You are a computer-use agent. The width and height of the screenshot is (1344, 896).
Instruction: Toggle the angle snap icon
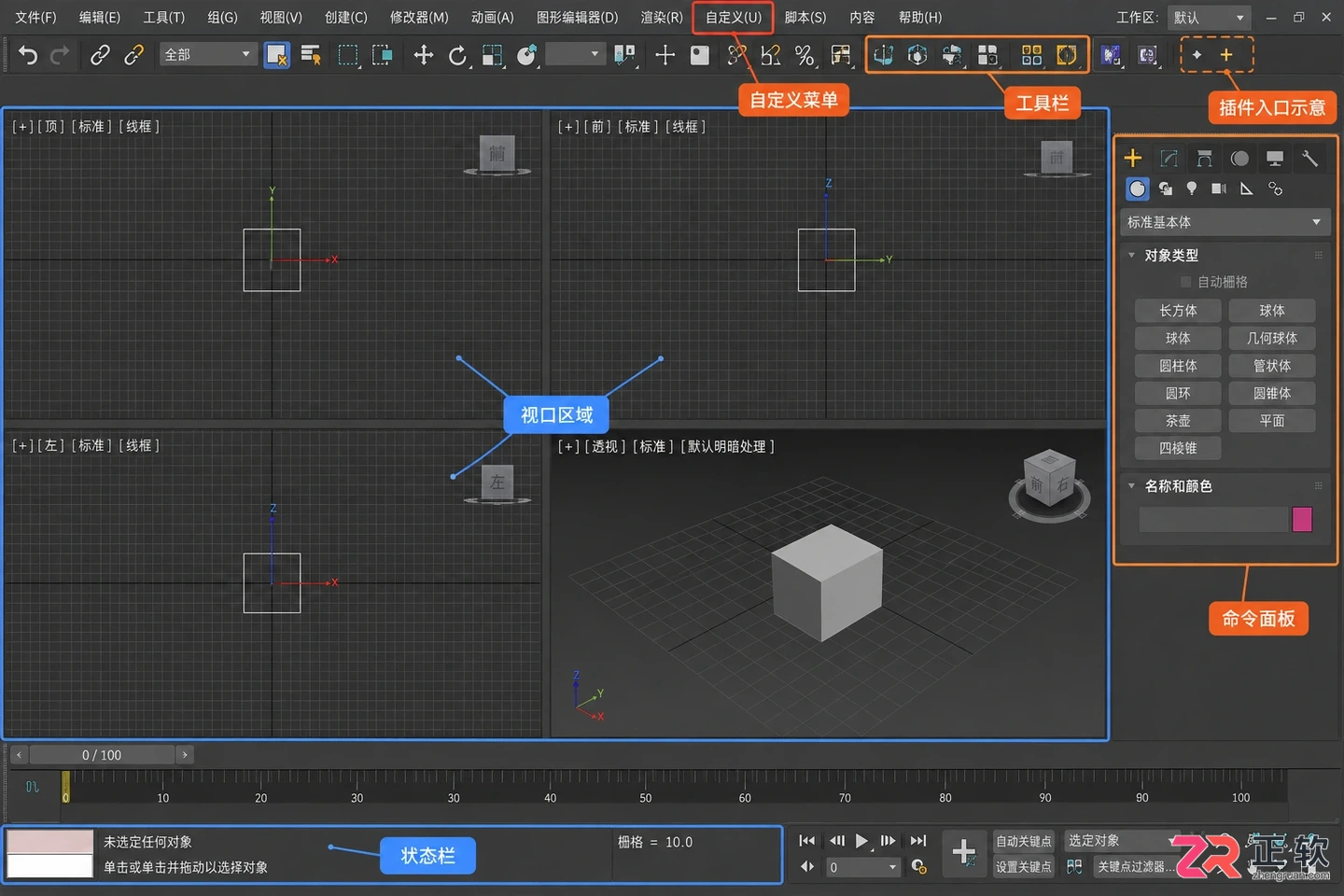(770, 56)
